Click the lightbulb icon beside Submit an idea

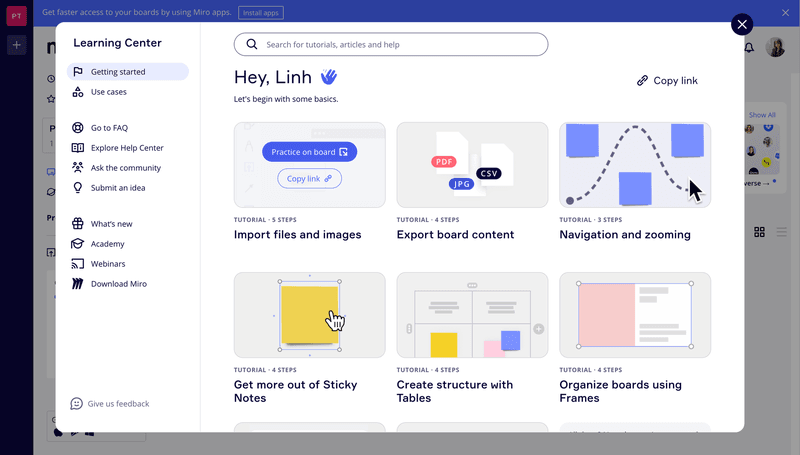pyautogui.click(x=78, y=188)
